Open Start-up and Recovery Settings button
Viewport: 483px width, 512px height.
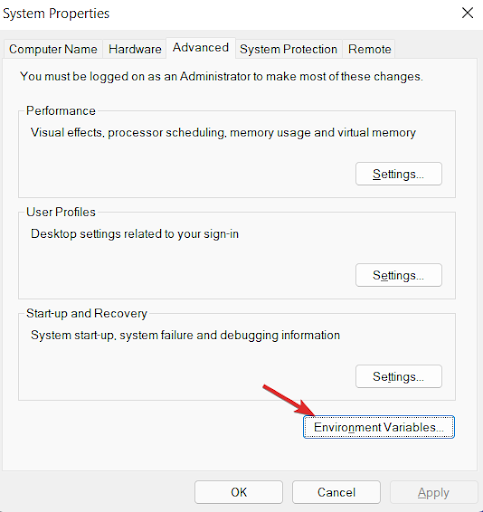coord(398,377)
